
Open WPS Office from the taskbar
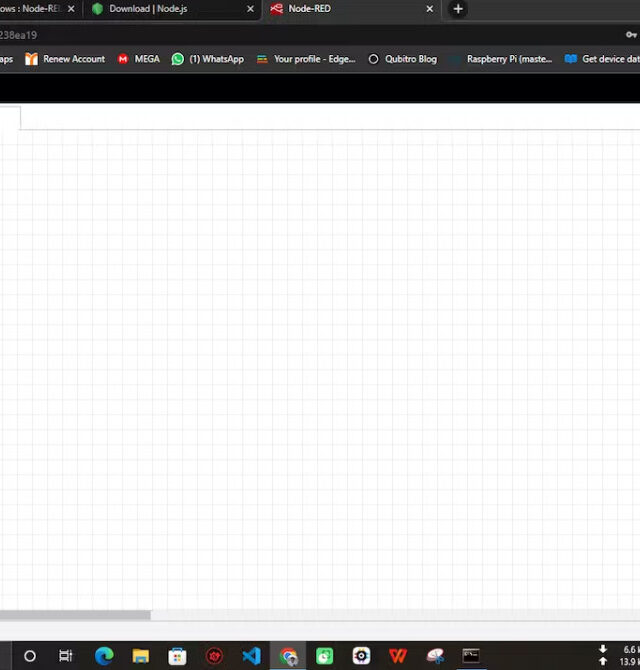click(398, 656)
